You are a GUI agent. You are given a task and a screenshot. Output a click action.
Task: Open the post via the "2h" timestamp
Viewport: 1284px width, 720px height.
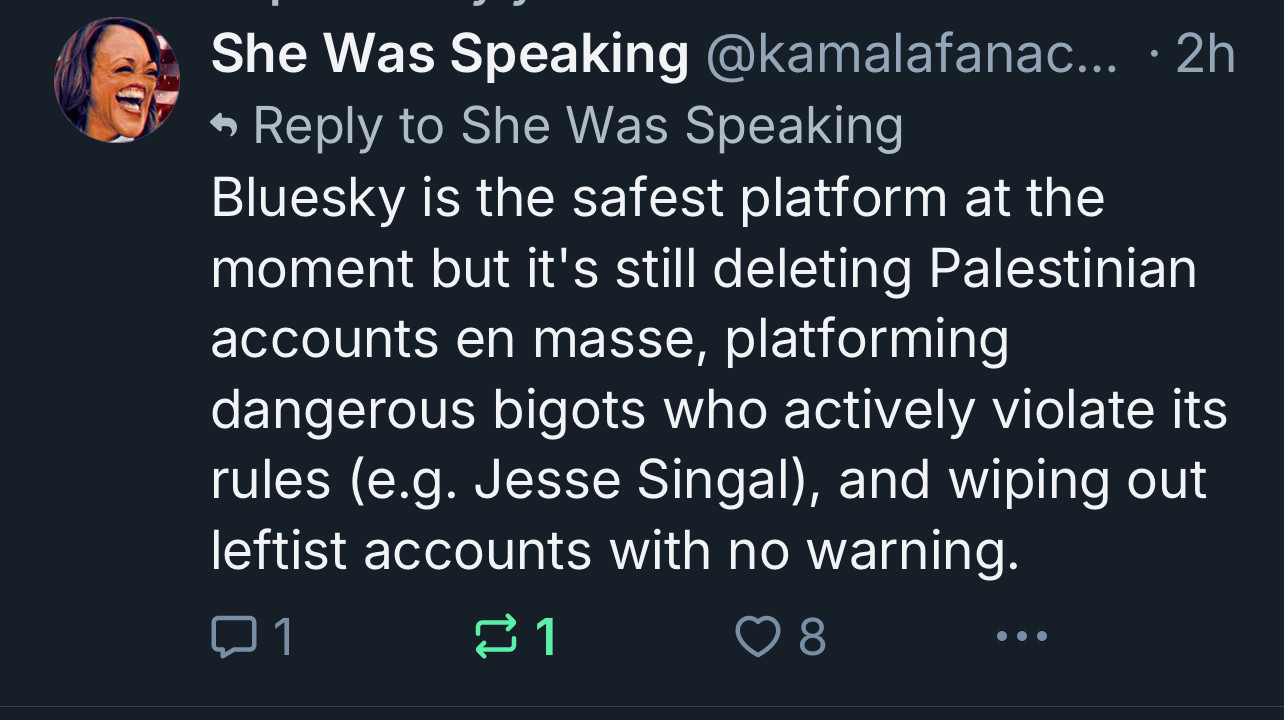coord(1205,54)
